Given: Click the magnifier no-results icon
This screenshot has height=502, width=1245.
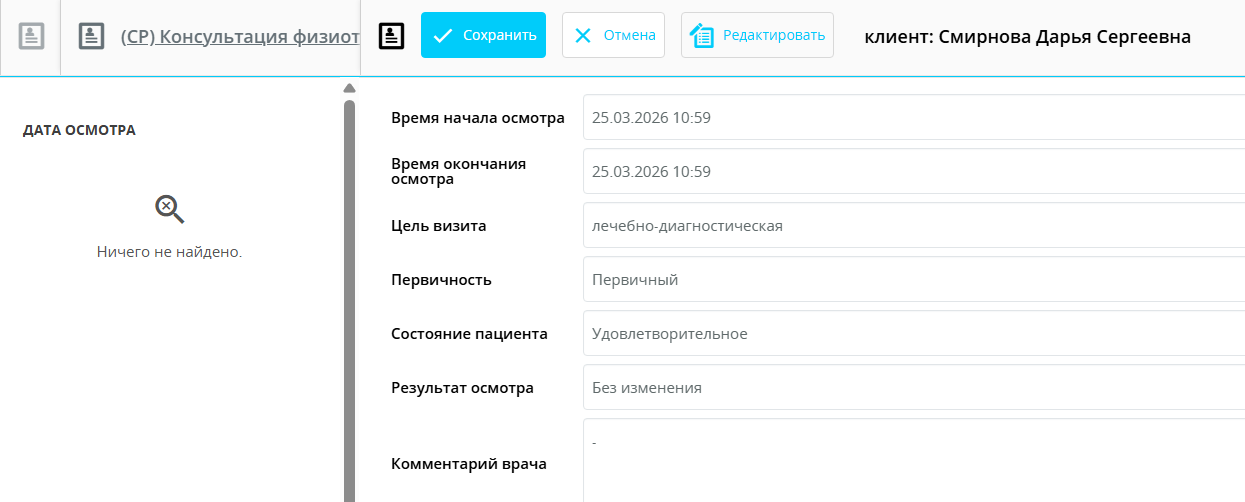Looking at the screenshot, I should click(x=169, y=209).
